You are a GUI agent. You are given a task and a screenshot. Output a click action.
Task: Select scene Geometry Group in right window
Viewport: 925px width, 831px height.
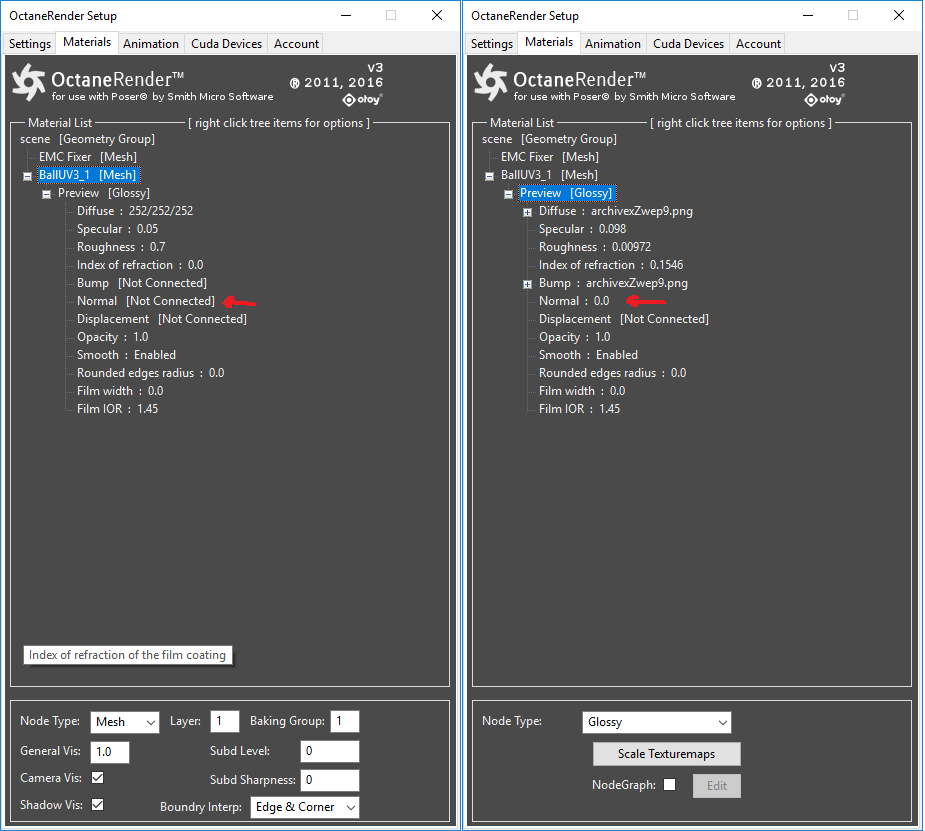coord(549,139)
